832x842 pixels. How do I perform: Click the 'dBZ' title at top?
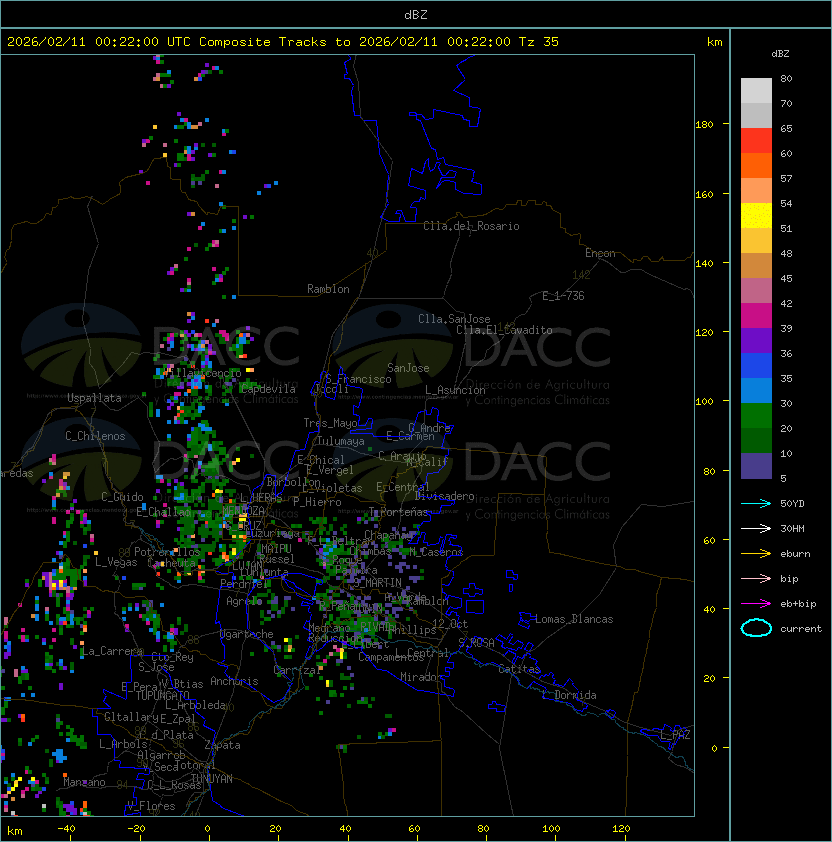click(x=416, y=14)
